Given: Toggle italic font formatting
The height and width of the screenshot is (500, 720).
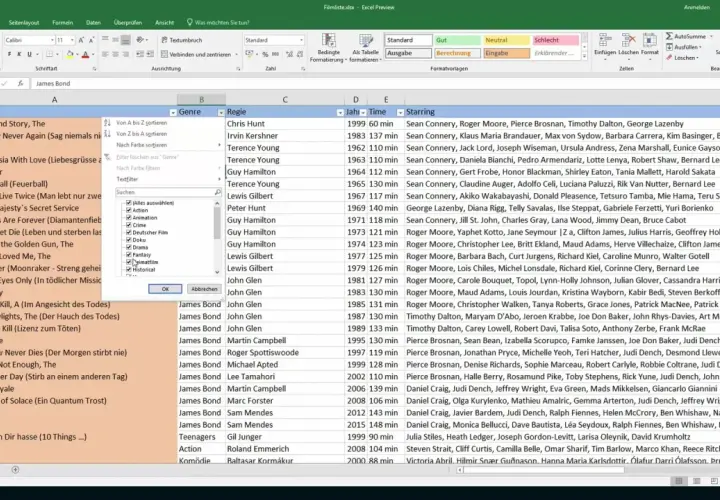Looking at the screenshot, I should point(19,54).
